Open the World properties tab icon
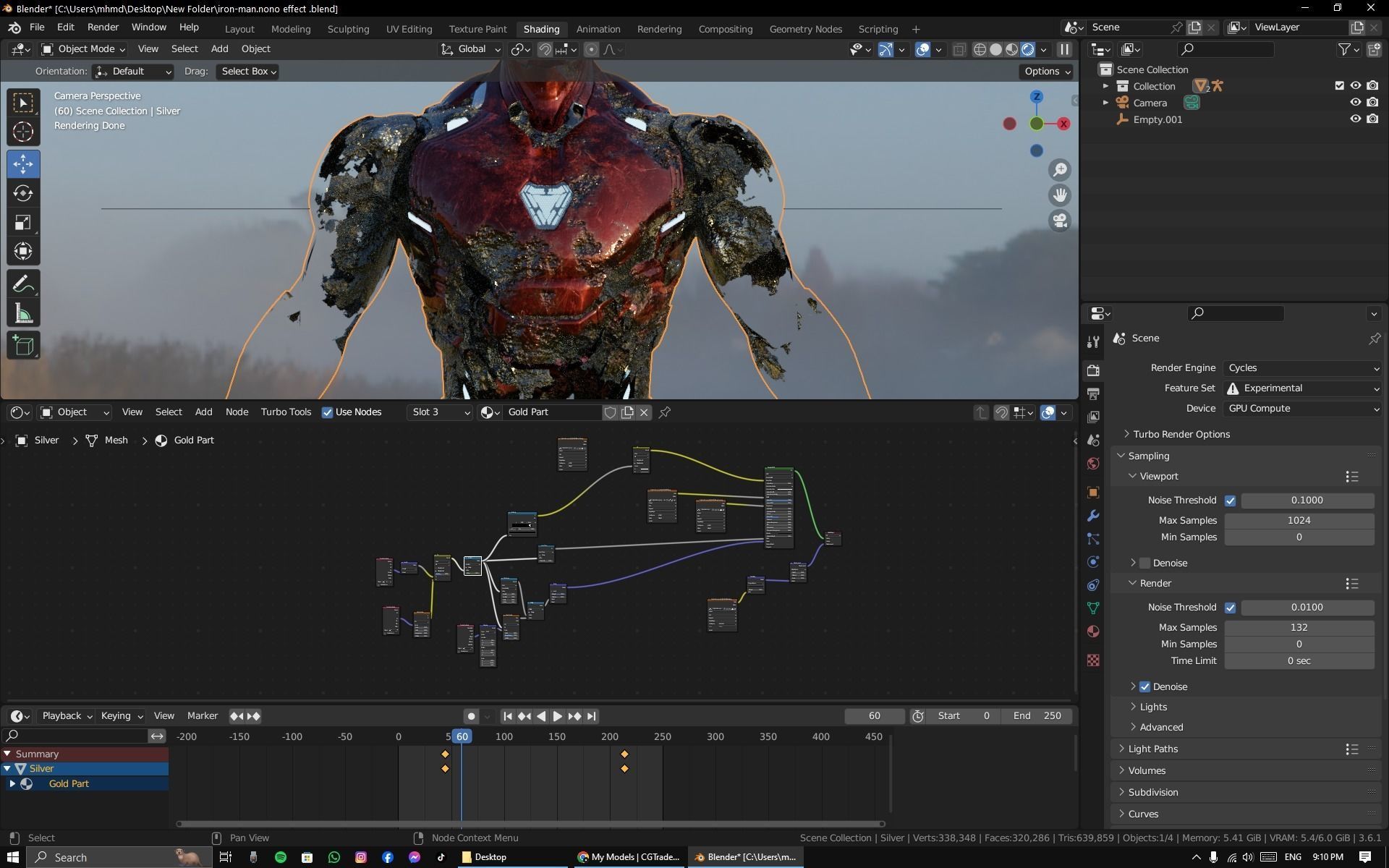The image size is (1389, 868). tap(1093, 464)
